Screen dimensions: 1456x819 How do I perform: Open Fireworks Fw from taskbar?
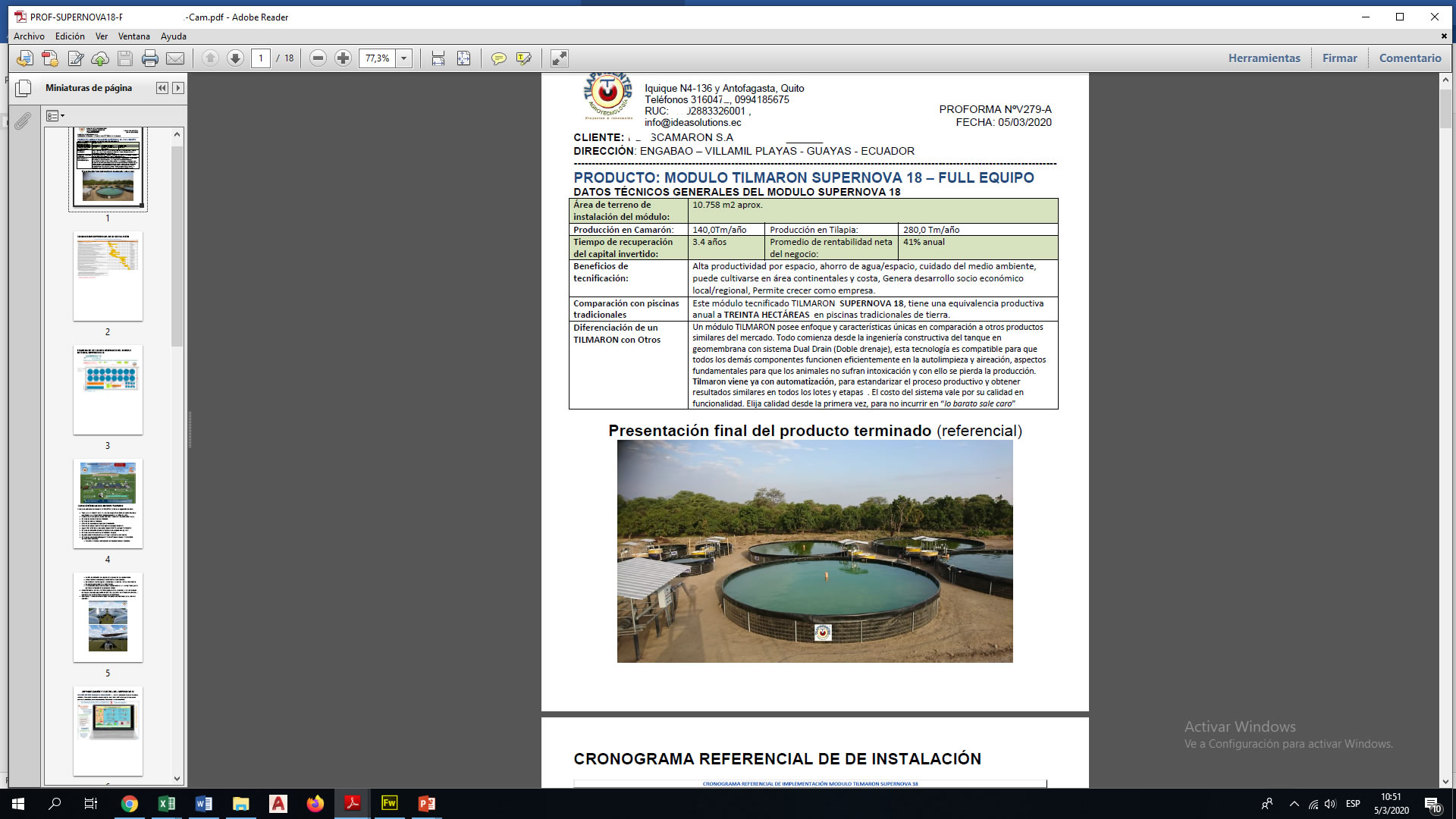389,804
